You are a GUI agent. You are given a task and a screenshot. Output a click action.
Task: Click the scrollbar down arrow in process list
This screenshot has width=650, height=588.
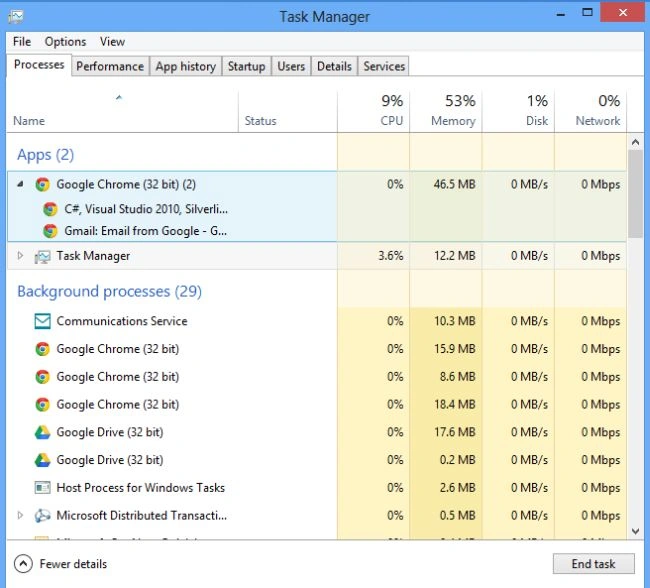tap(635, 531)
